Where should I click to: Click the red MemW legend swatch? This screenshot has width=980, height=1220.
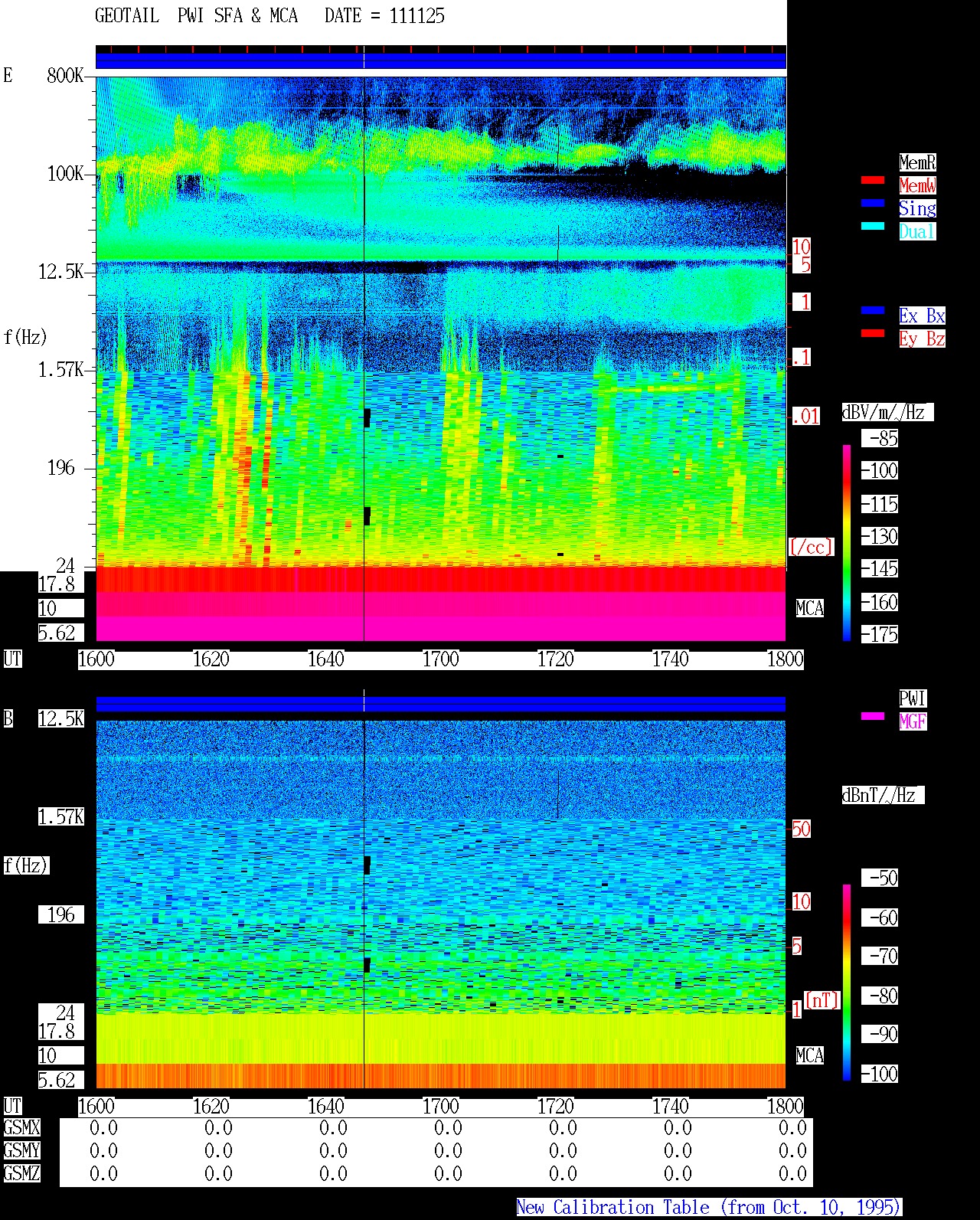click(873, 180)
